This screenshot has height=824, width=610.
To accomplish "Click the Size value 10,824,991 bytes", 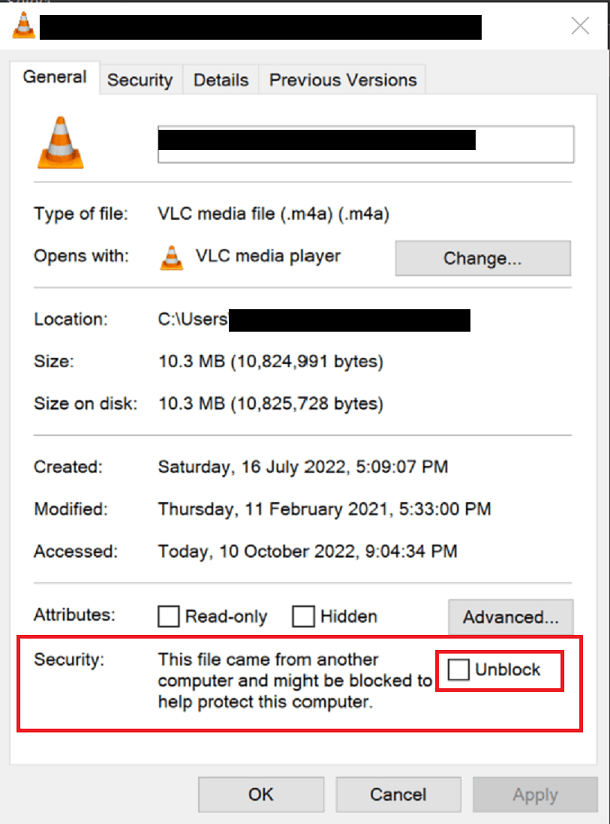I will coord(271,362).
